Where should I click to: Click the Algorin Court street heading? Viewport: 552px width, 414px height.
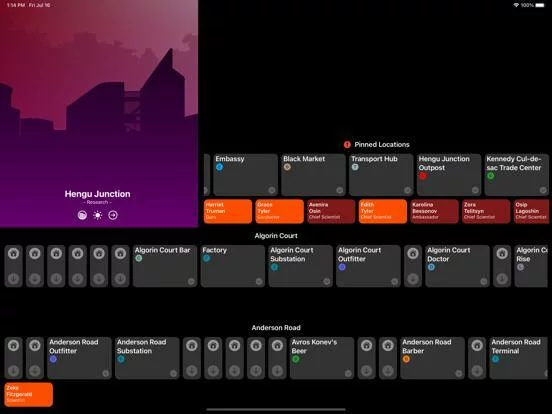point(276,236)
